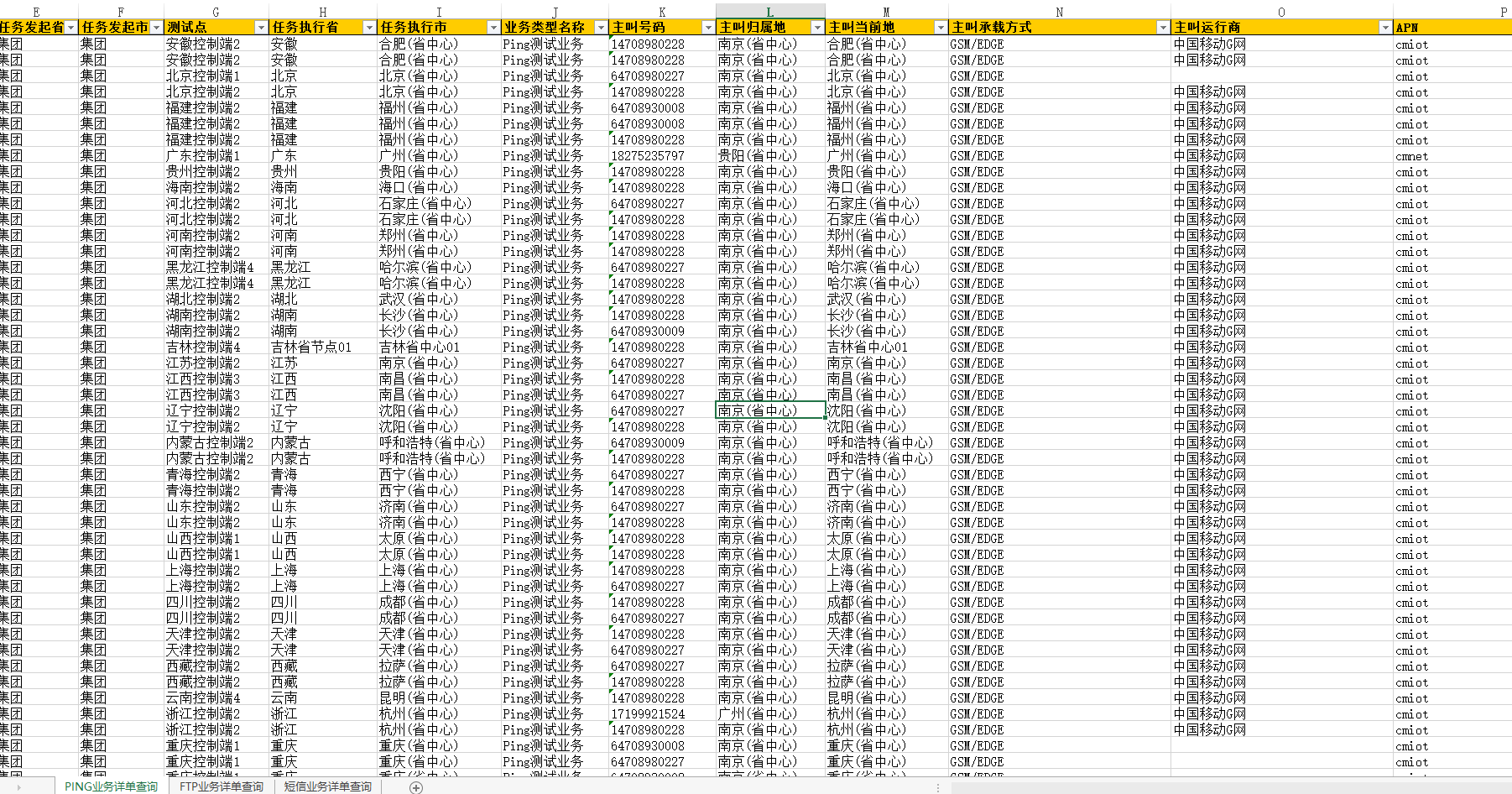Select column K header
Screen dimensions: 1512x794
point(662,12)
